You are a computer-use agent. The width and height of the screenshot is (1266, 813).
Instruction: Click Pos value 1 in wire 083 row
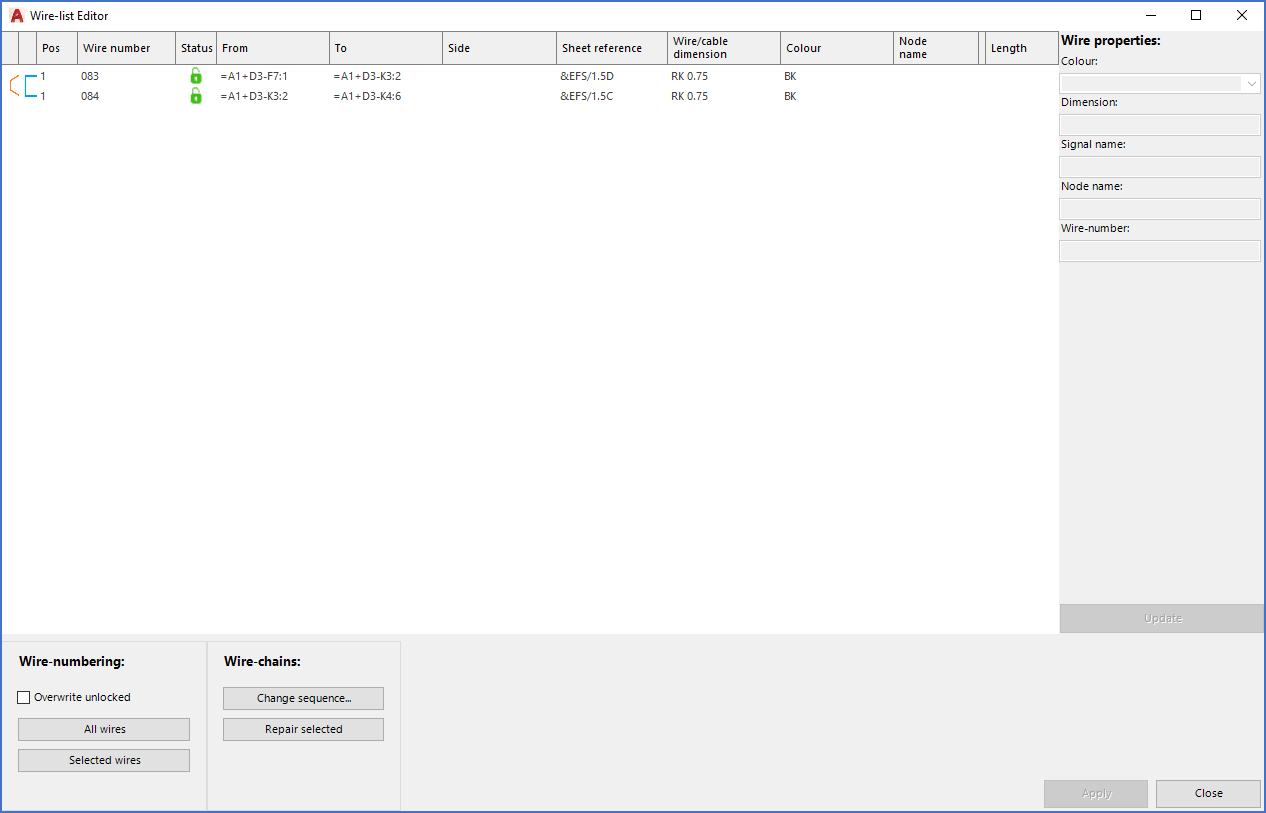43,76
